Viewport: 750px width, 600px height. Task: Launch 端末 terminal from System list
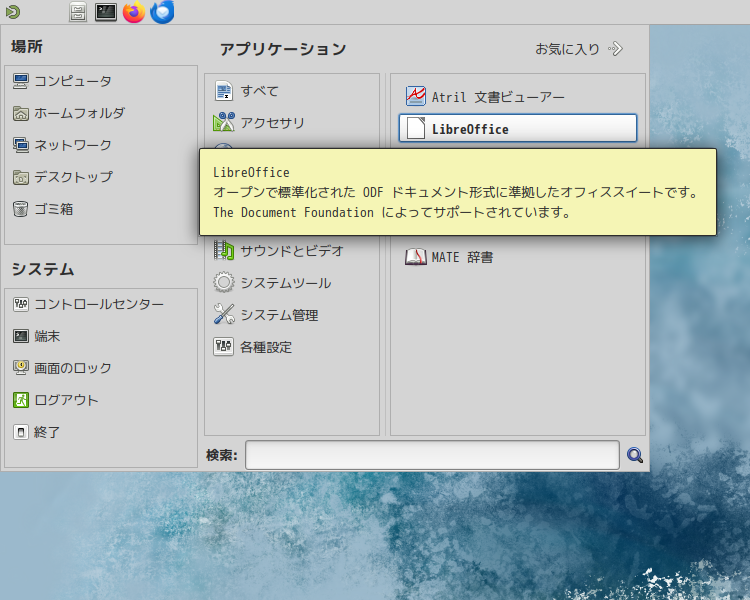point(37,336)
